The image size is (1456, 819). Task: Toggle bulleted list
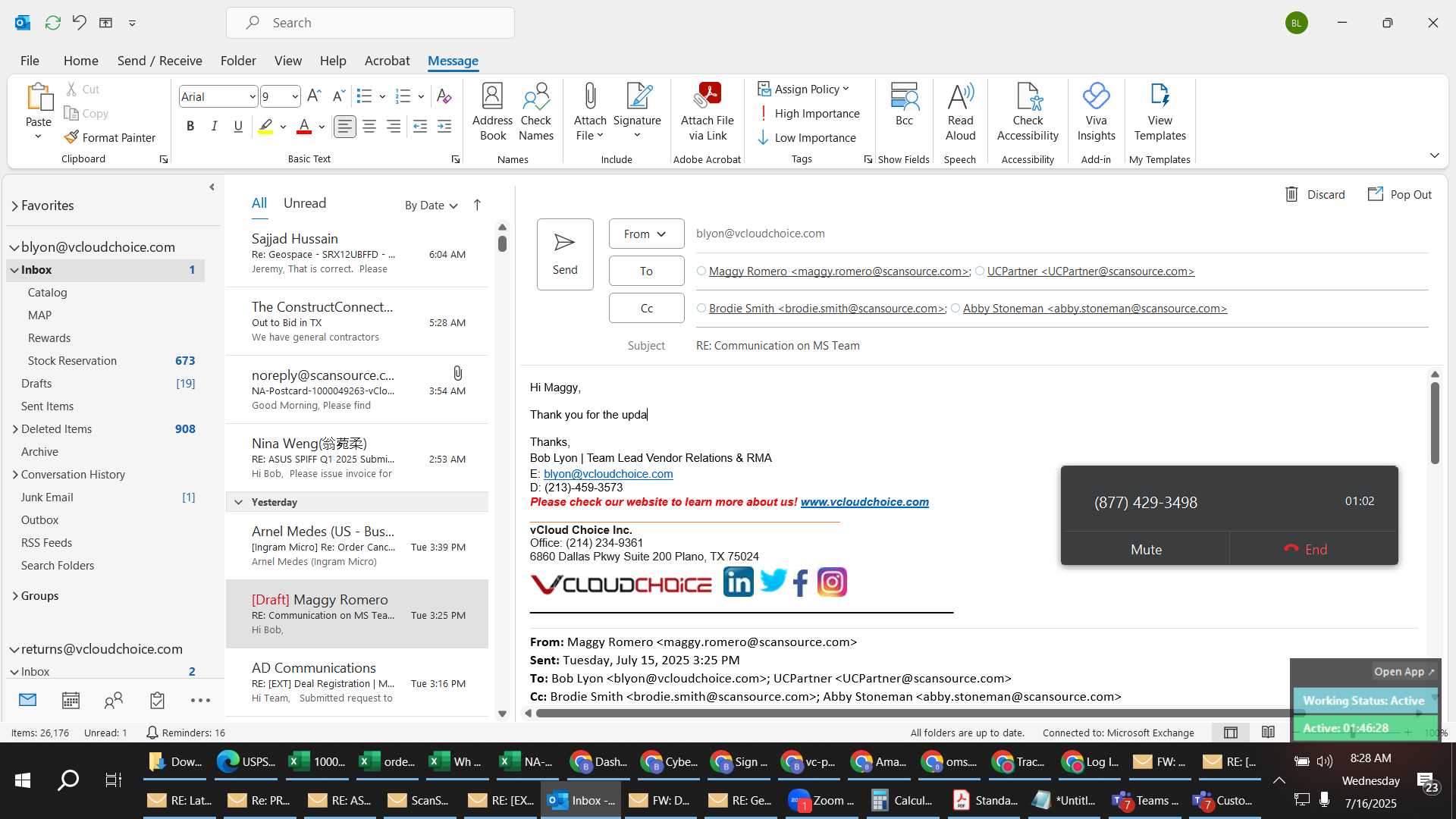click(364, 96)
